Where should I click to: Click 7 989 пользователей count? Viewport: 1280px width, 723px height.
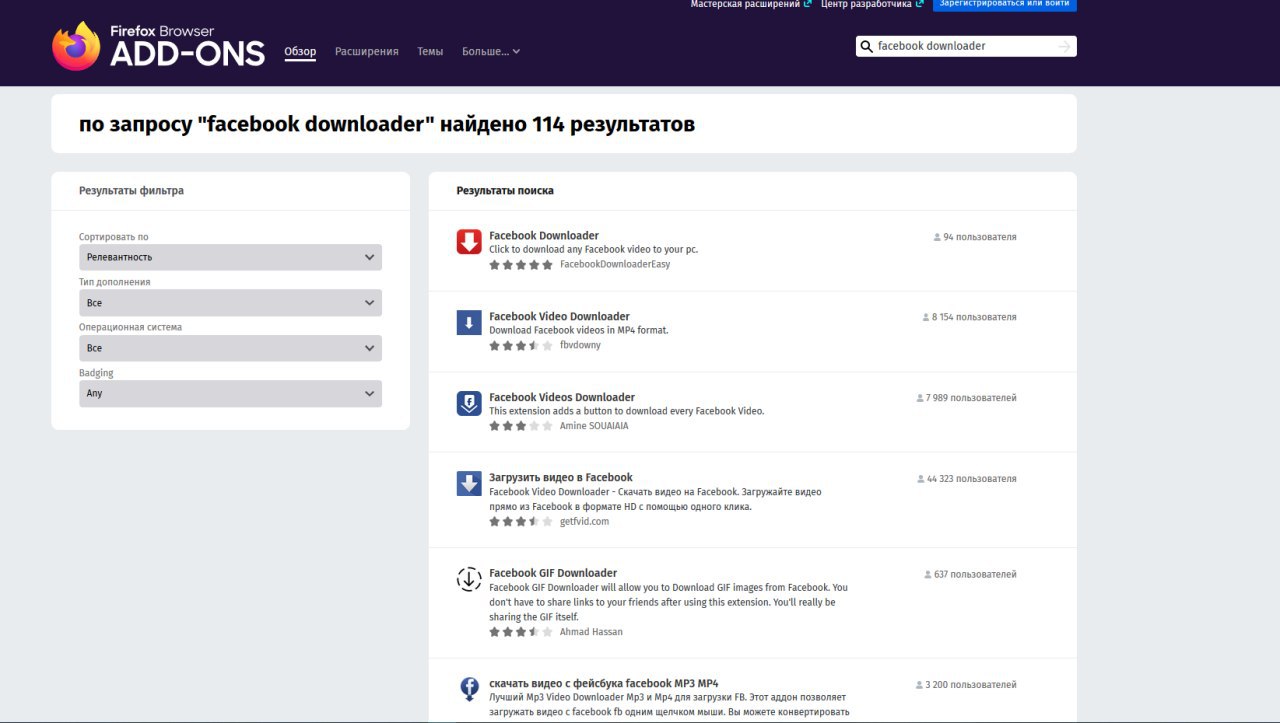pos(971,398)
